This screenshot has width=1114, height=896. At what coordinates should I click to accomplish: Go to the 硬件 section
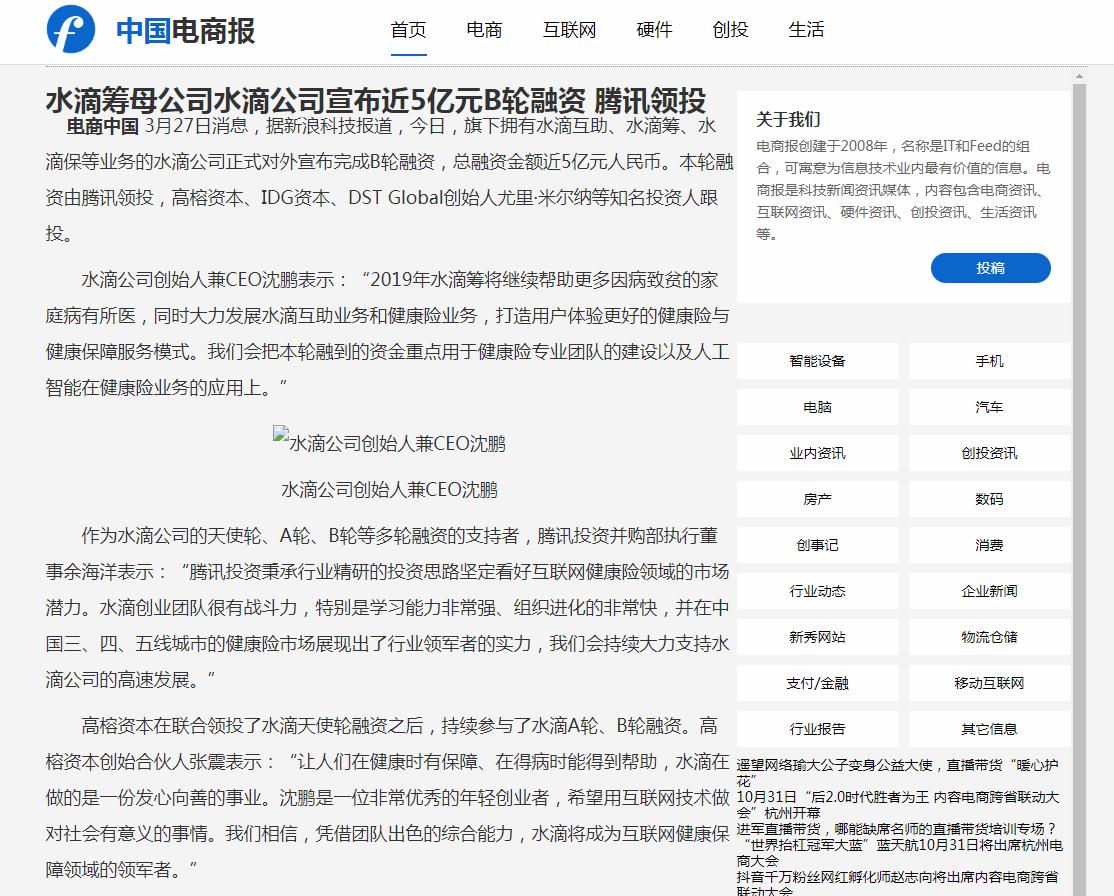[654, 30]
